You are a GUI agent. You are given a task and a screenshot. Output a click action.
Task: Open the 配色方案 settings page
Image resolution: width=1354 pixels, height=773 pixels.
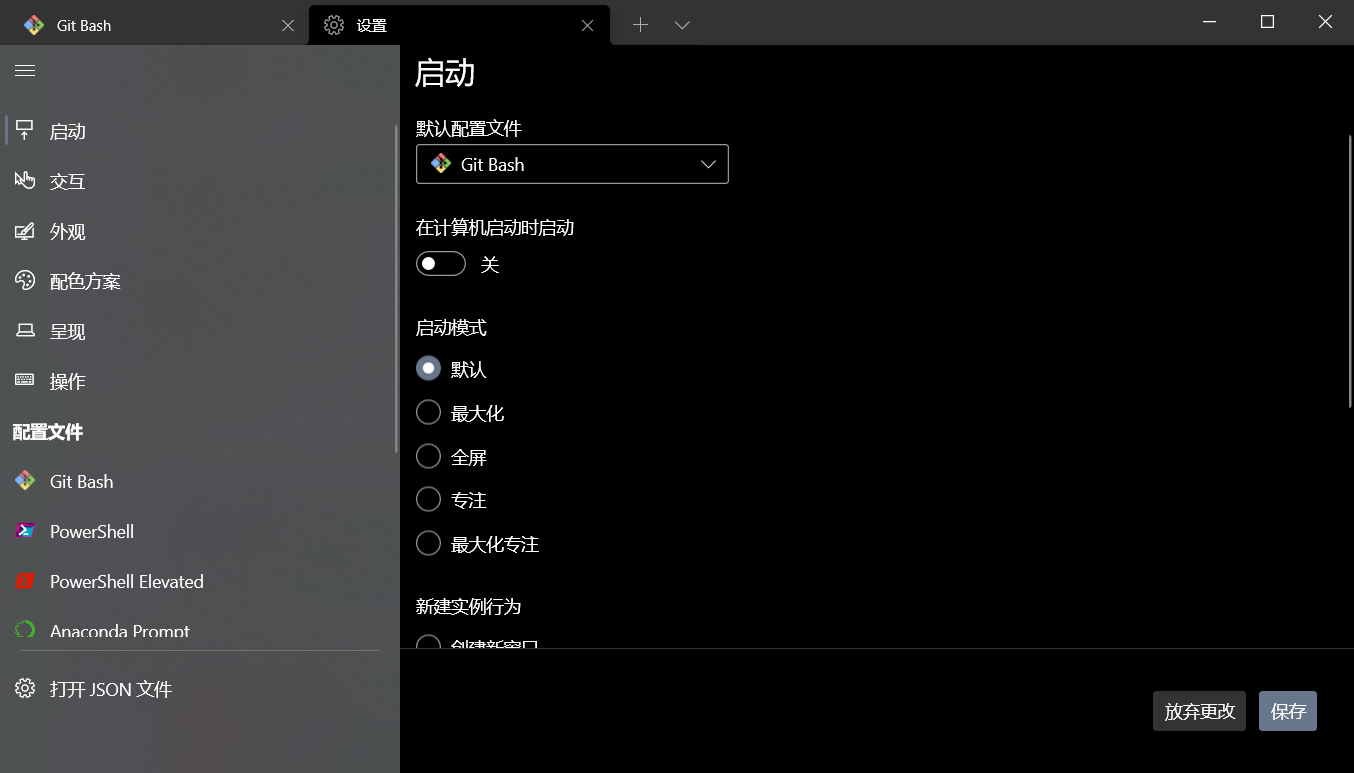(198, 281)
